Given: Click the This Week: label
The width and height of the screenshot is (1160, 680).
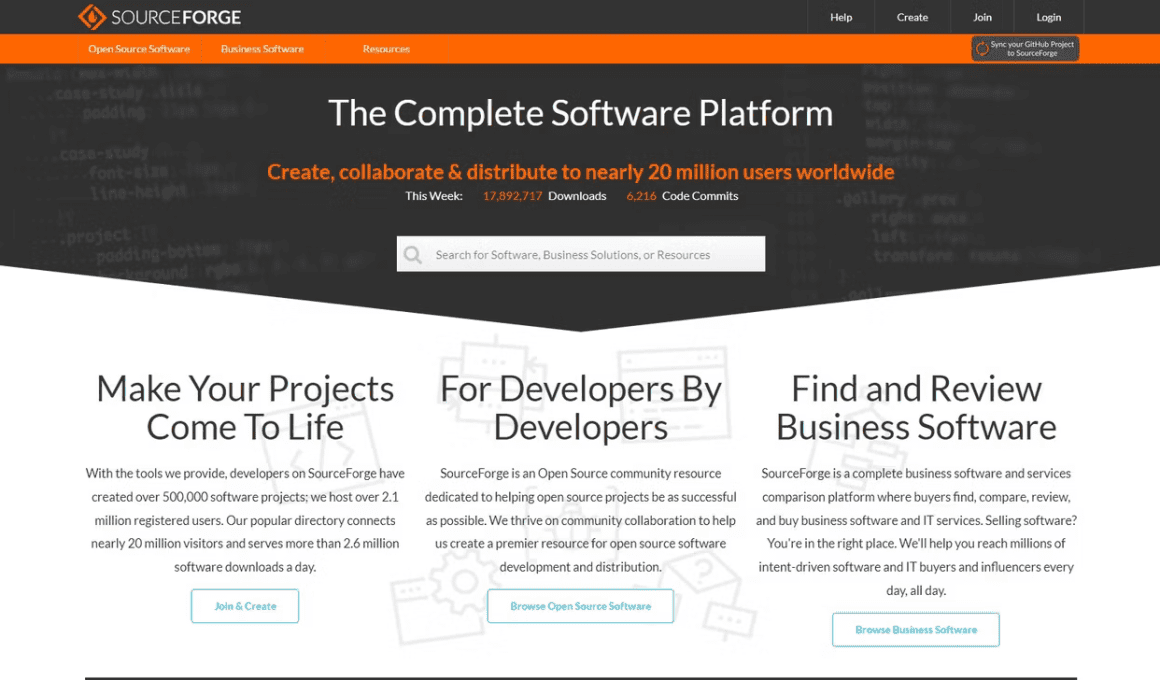Looking at the screenshot, I should pyautogui.click(x=434, y=196).
